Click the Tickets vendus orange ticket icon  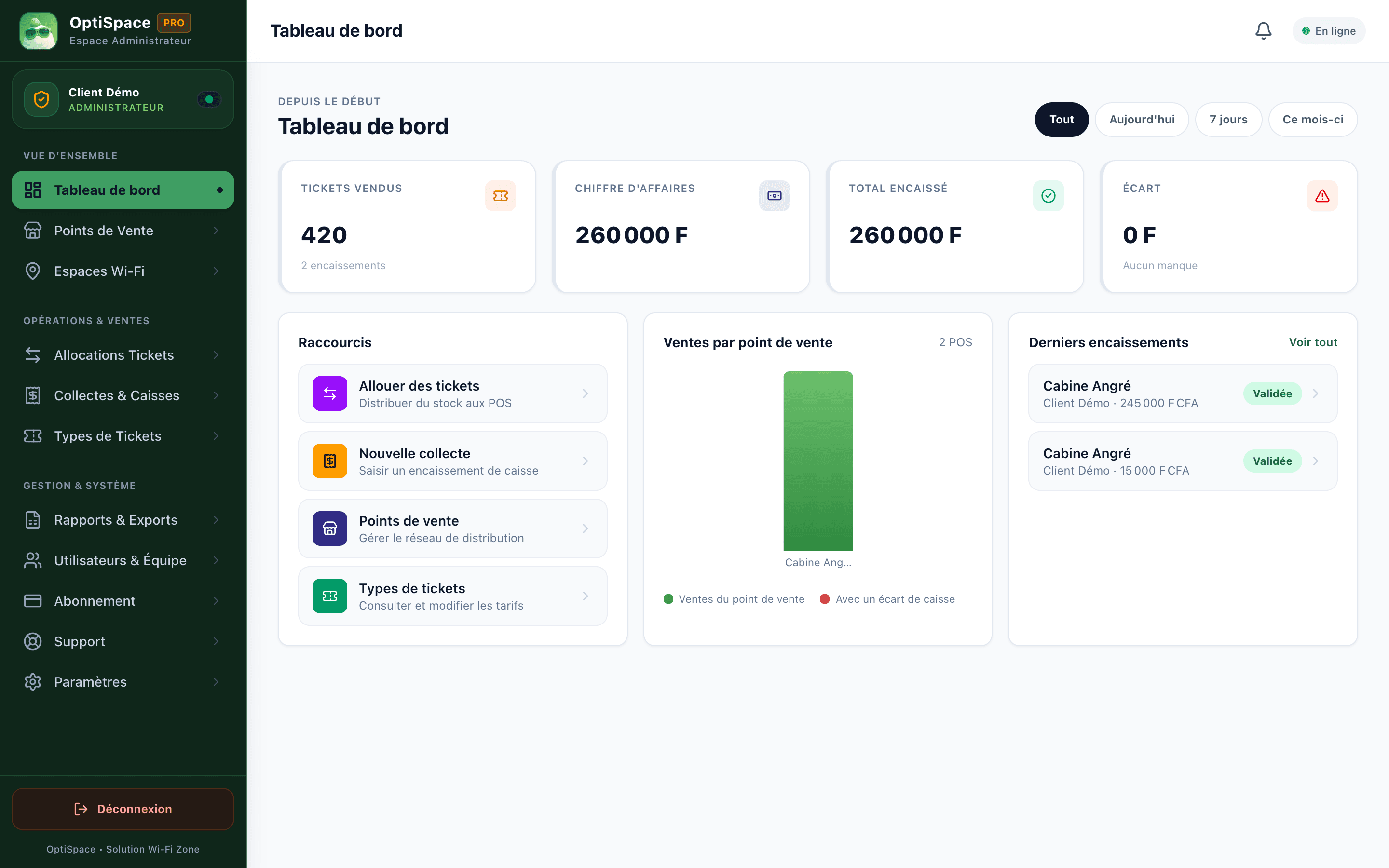click(501, 196)
